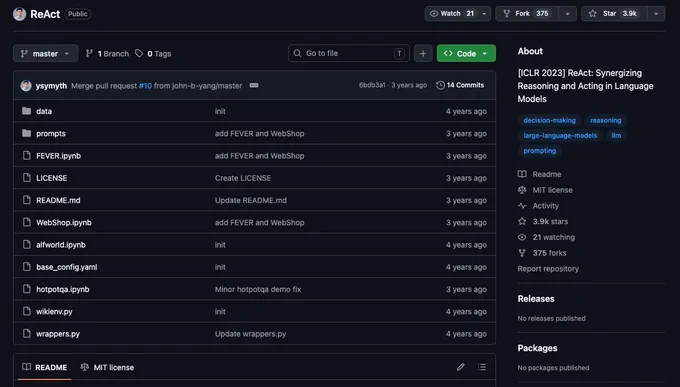Open FEVER.ipynb file
680x387 pixels.
click(59, 156)
